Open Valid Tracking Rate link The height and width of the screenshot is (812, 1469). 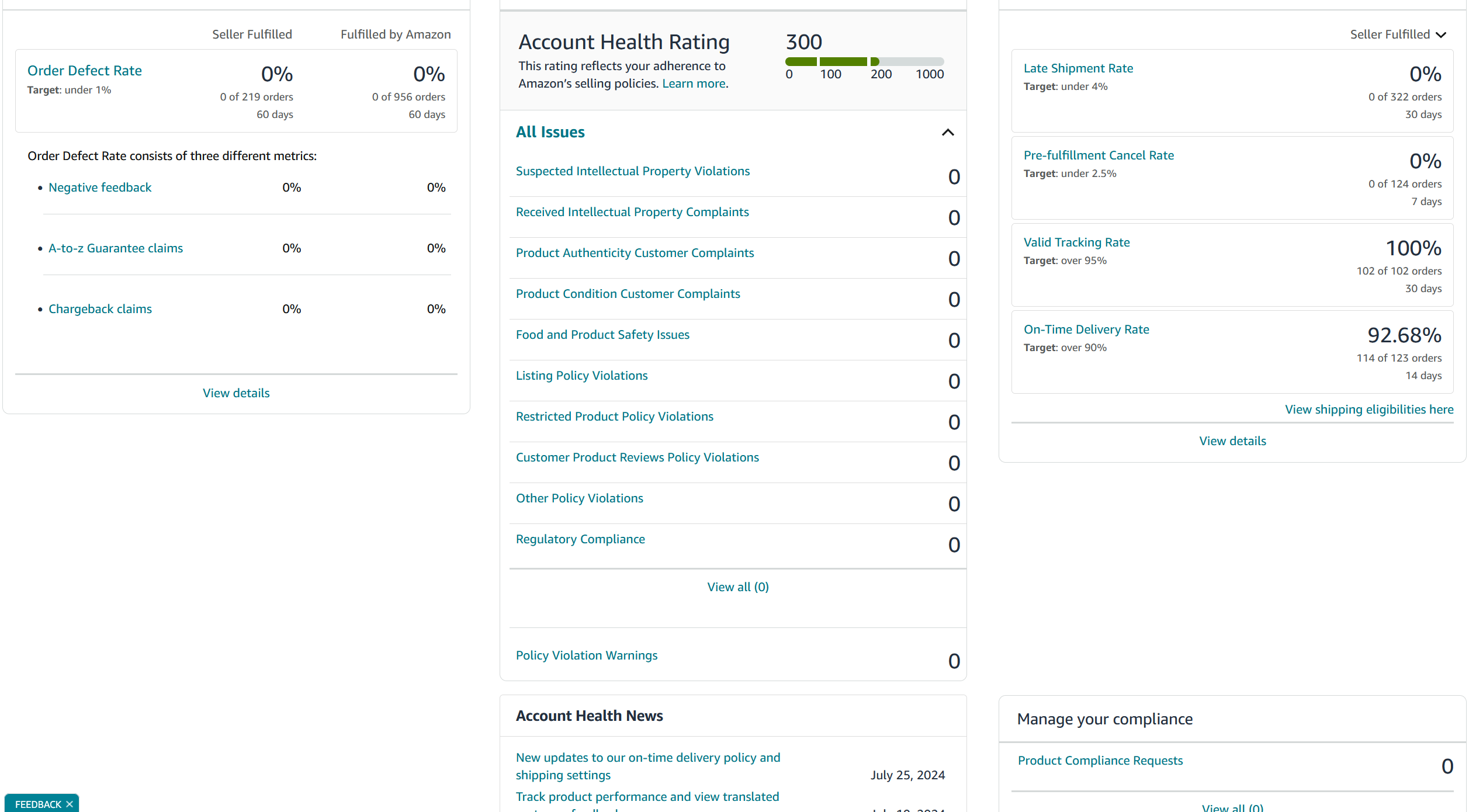(1076, 242)
